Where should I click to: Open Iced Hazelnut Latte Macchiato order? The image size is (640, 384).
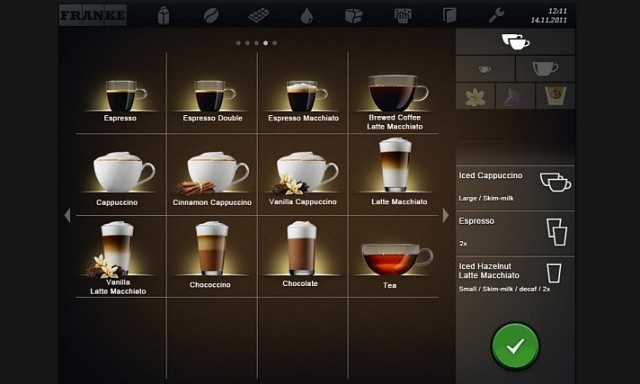point(515,277)
